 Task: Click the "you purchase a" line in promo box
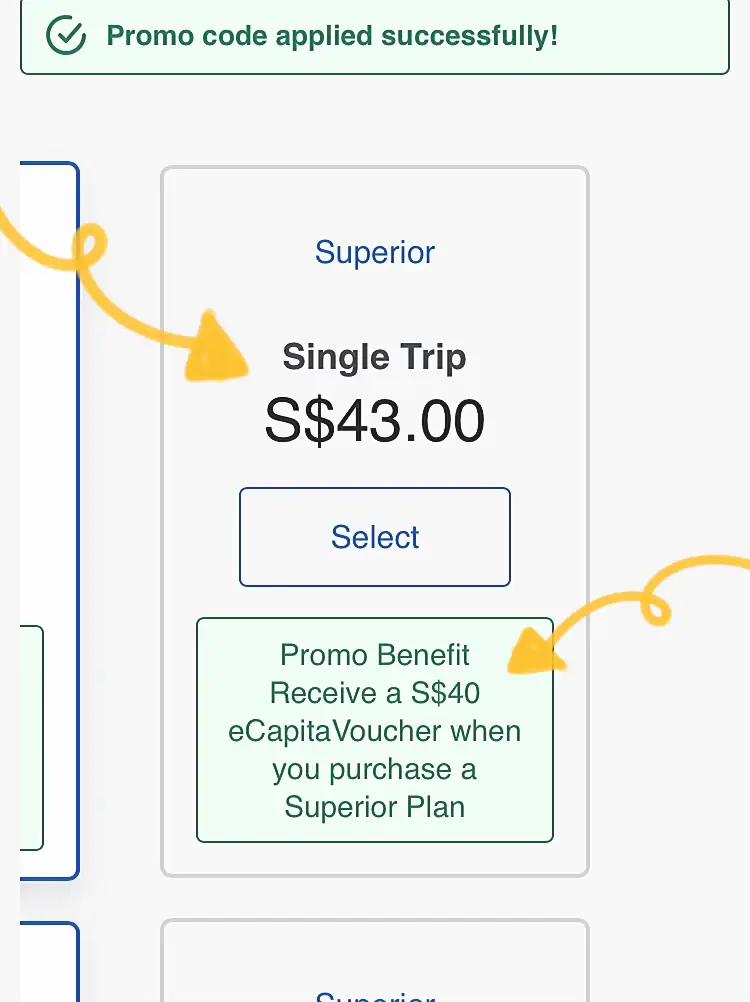pos(375,769)
